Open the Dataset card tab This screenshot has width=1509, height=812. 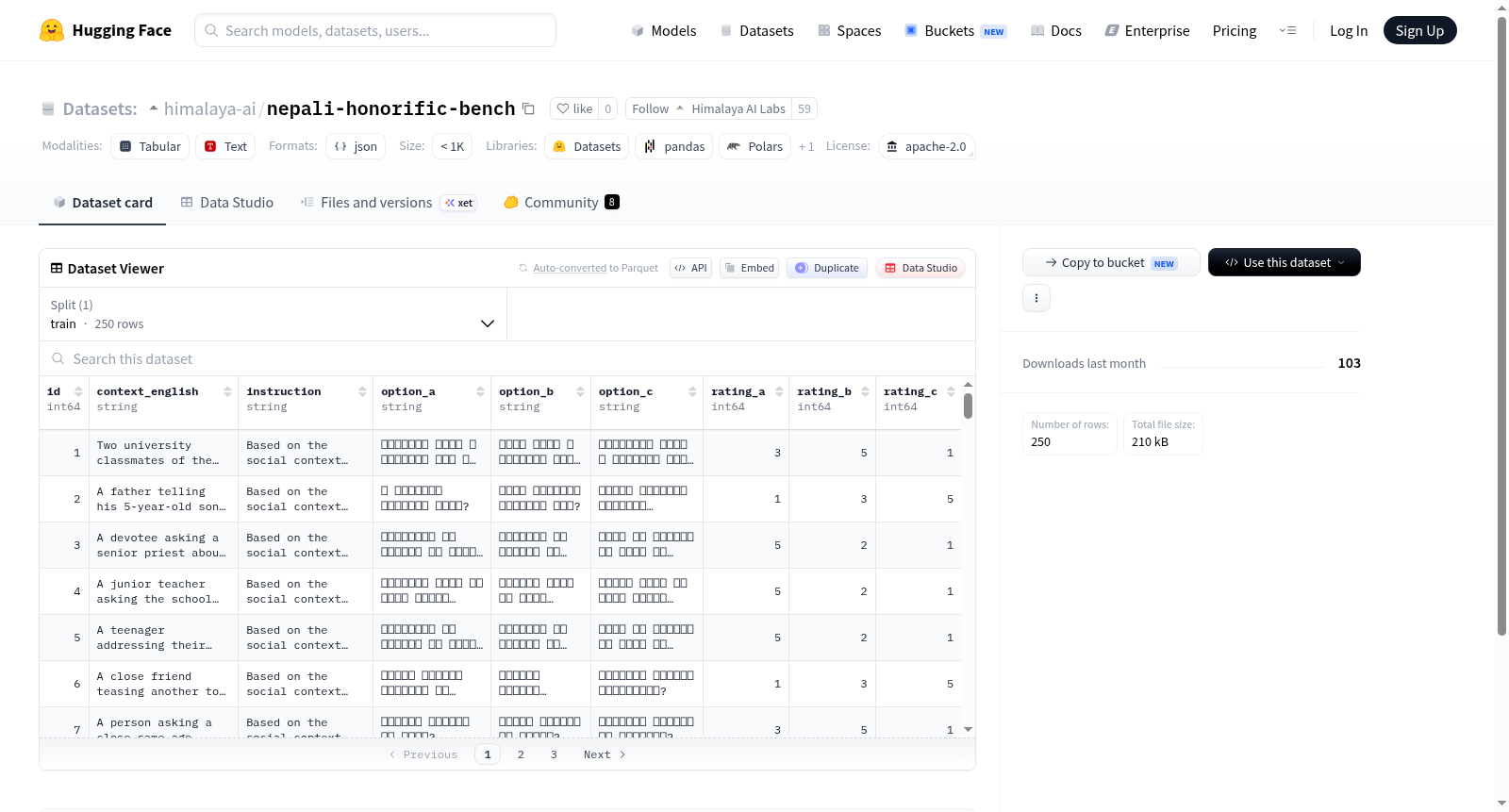coord(102,202)
